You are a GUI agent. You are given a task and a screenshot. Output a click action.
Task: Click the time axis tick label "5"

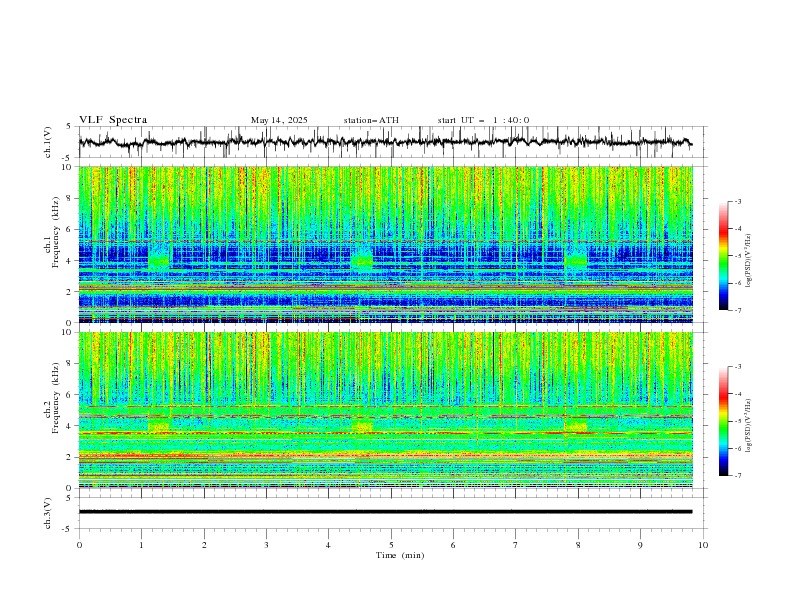click(391, 545)
